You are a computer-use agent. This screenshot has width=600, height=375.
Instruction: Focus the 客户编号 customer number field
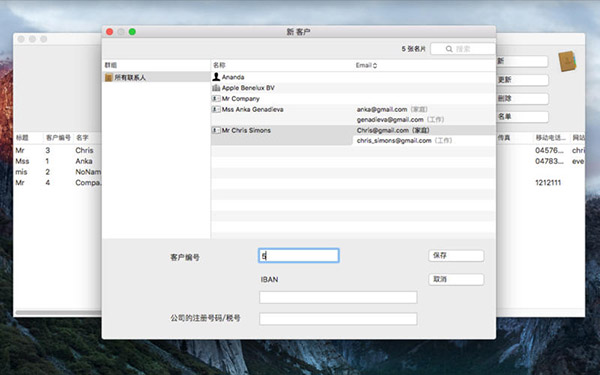point(299,256)
